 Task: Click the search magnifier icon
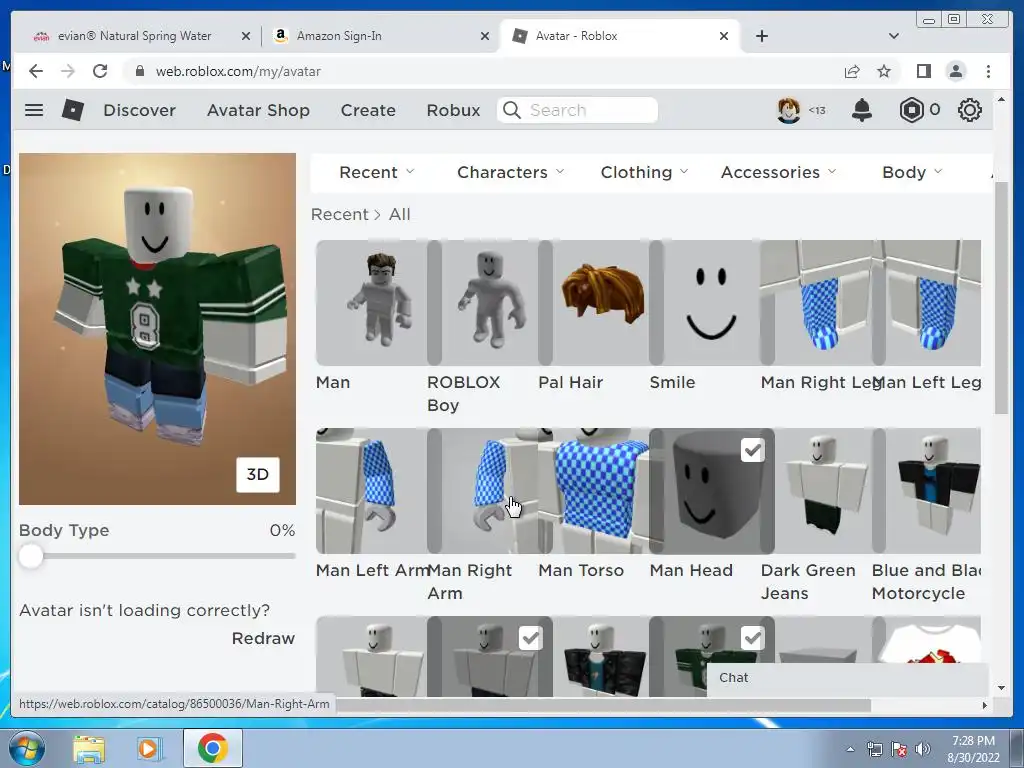coord(512,110)
